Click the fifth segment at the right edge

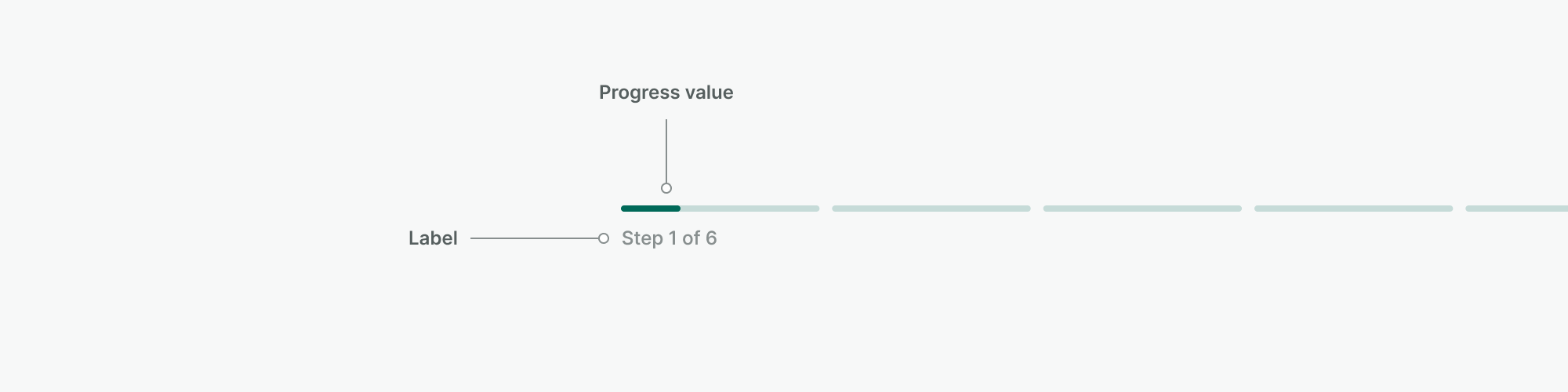tap(1517, 209)
